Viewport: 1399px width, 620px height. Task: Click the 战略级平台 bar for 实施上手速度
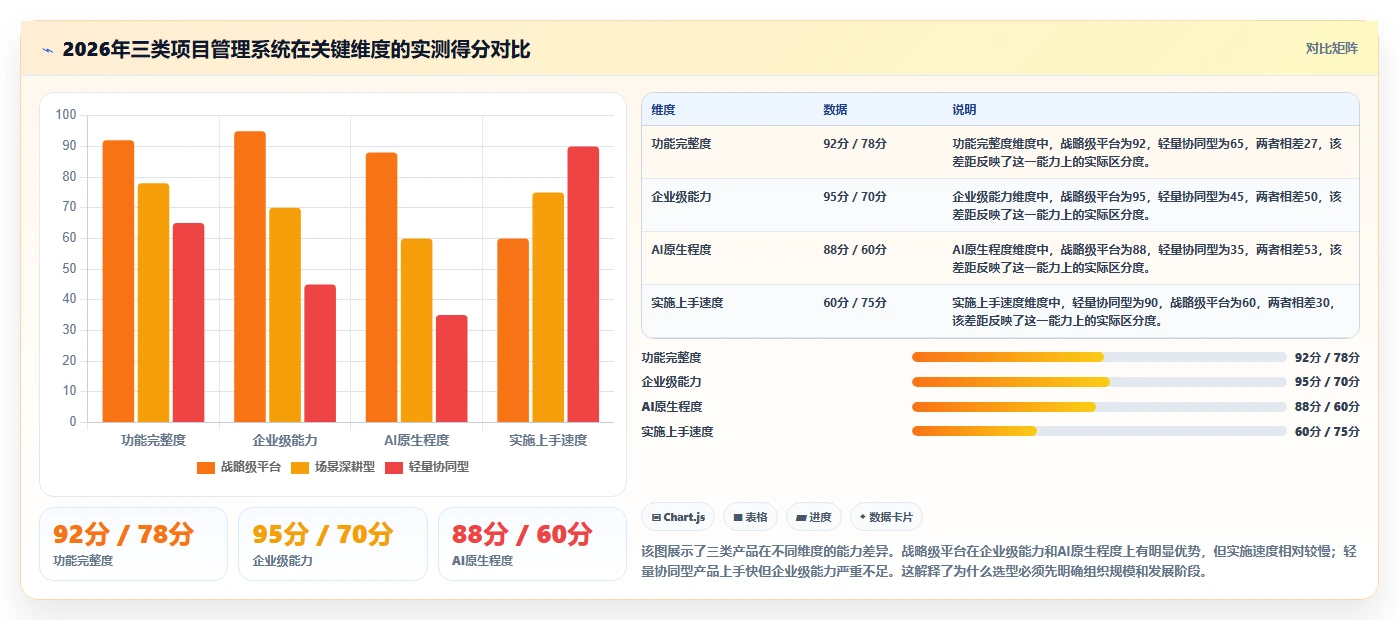coord(513,330)
